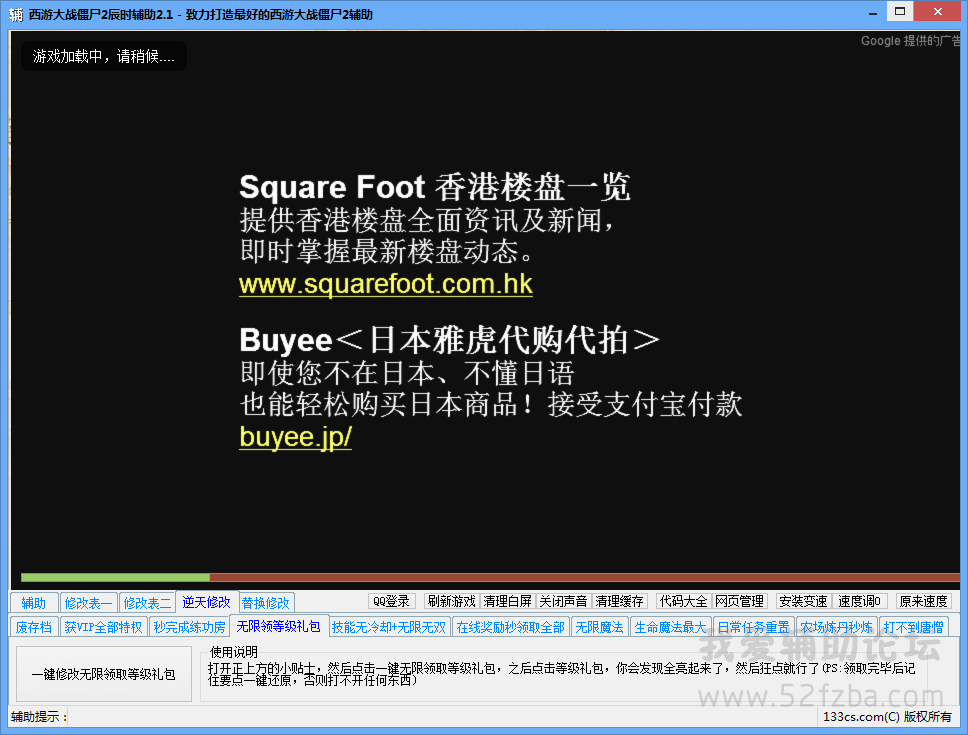Mute audio with 关闭声音 button
968x735 pixels.
tap(563, 601)
